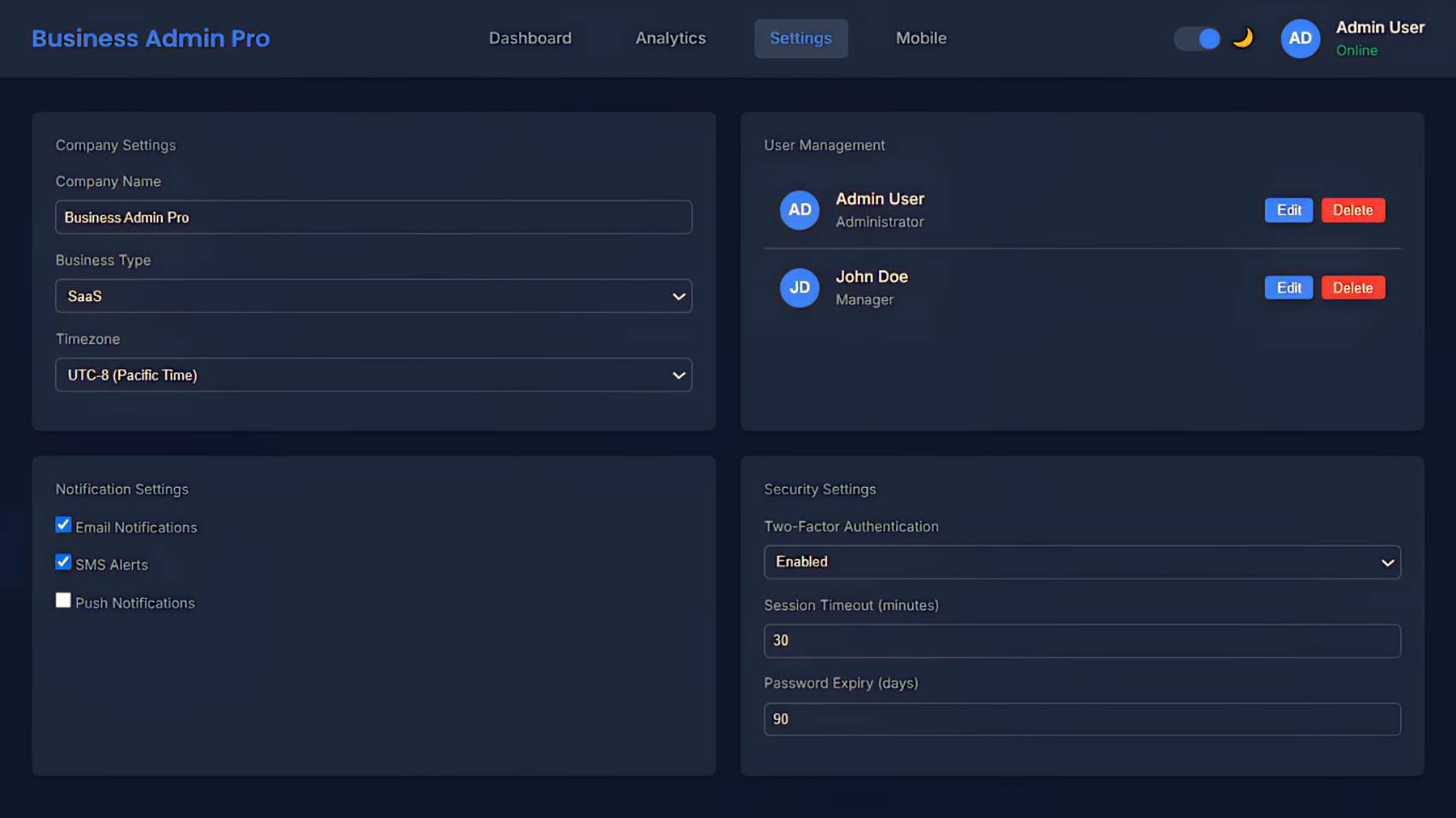Open the Business Type SaaS dropdown

(373, 296)
